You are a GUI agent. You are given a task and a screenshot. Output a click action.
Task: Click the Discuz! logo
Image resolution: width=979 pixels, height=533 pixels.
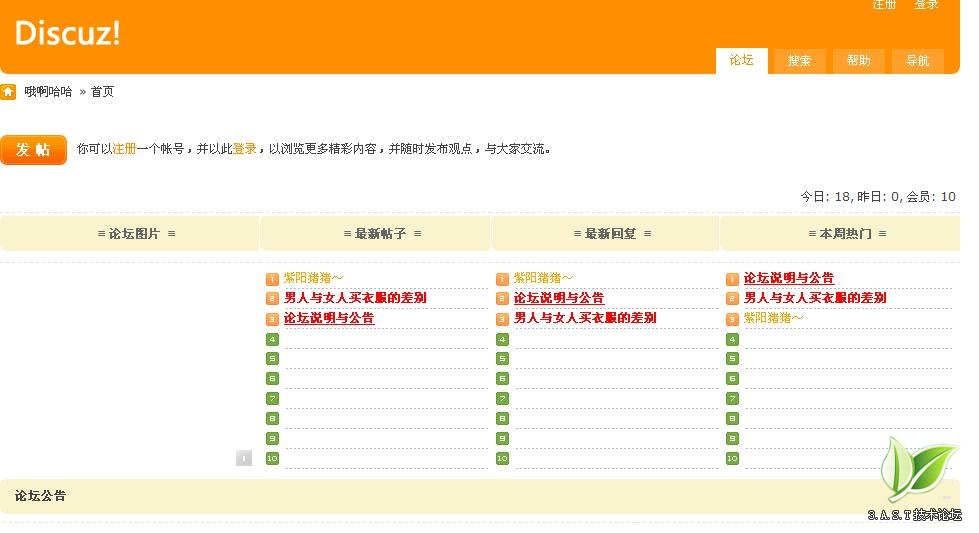pyautogui.click(x=68, y=33)
